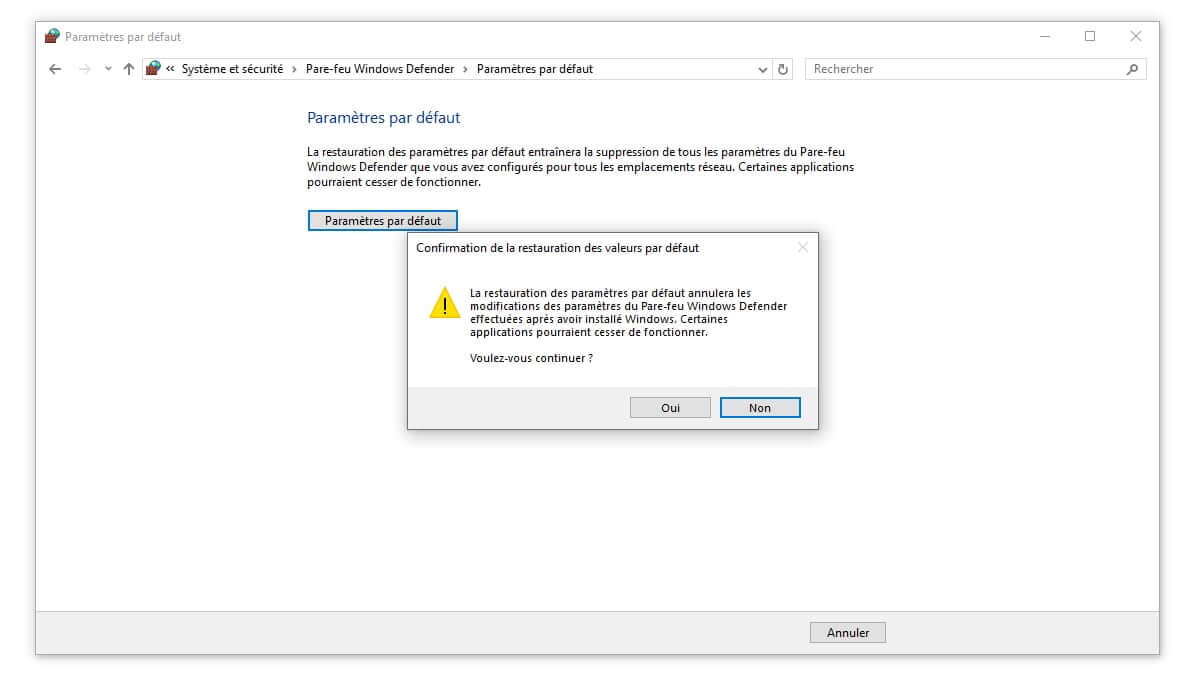
Task: Click the Paramètres par défaut button
Action: tap(383, 221)
